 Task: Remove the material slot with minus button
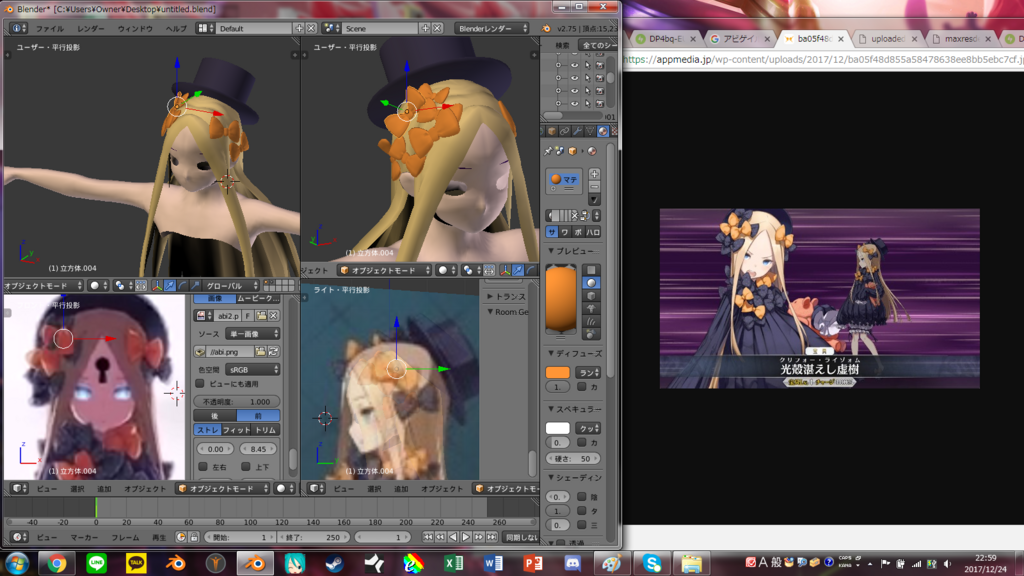point(594,186)
